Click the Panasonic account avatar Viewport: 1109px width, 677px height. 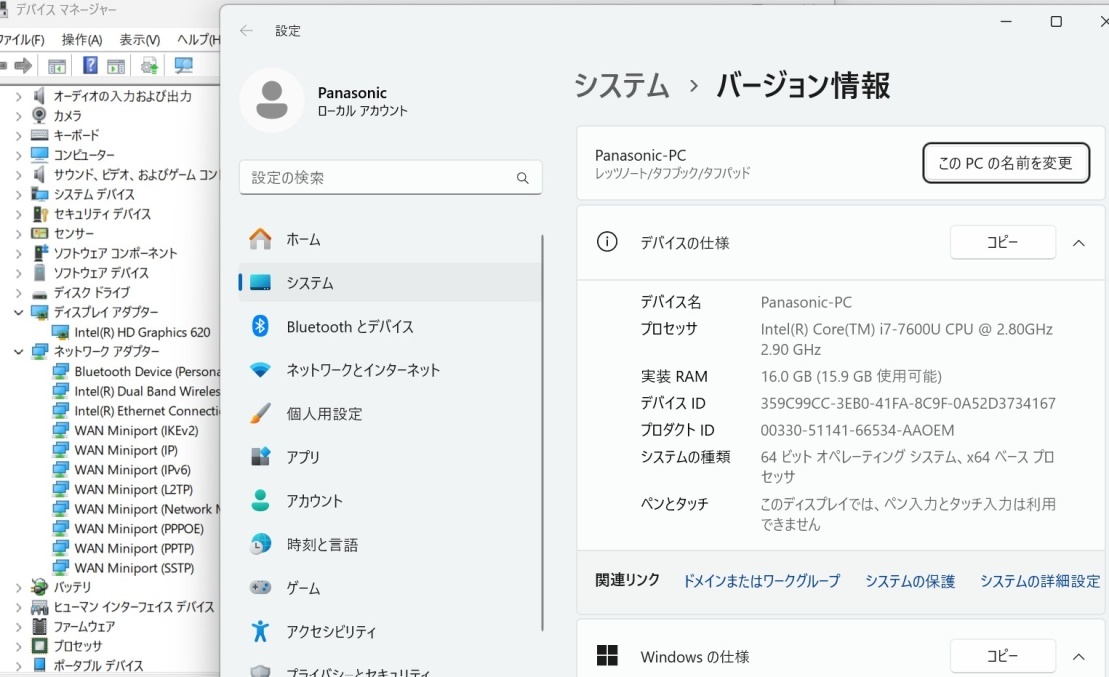pyautogui.click(x=272, y=100)
